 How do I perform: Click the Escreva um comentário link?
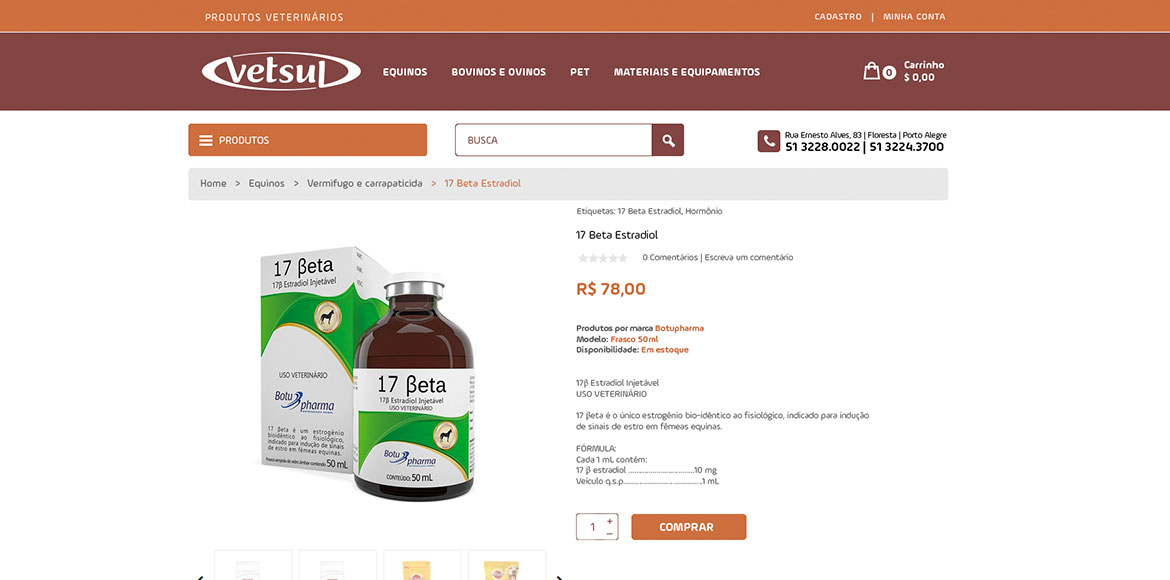point(749,258)
